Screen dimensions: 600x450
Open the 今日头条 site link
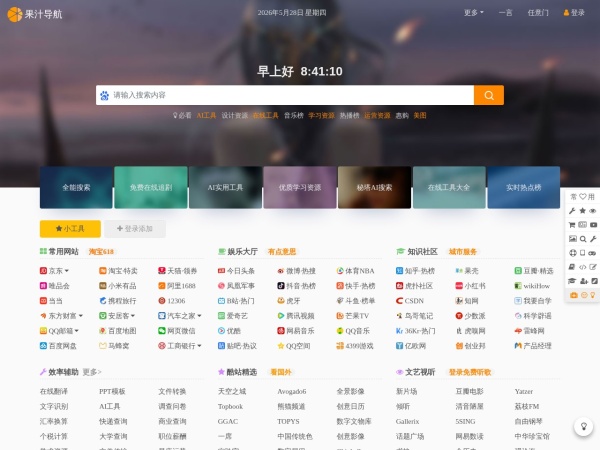(236, 271)
